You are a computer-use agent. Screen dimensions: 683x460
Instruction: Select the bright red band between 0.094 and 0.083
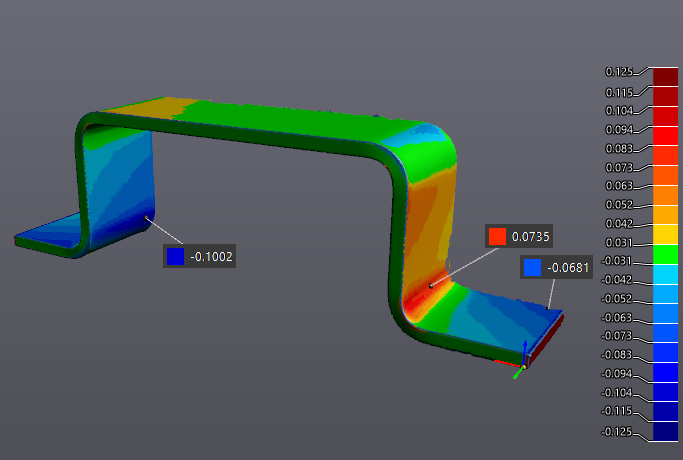coord(666,136)
